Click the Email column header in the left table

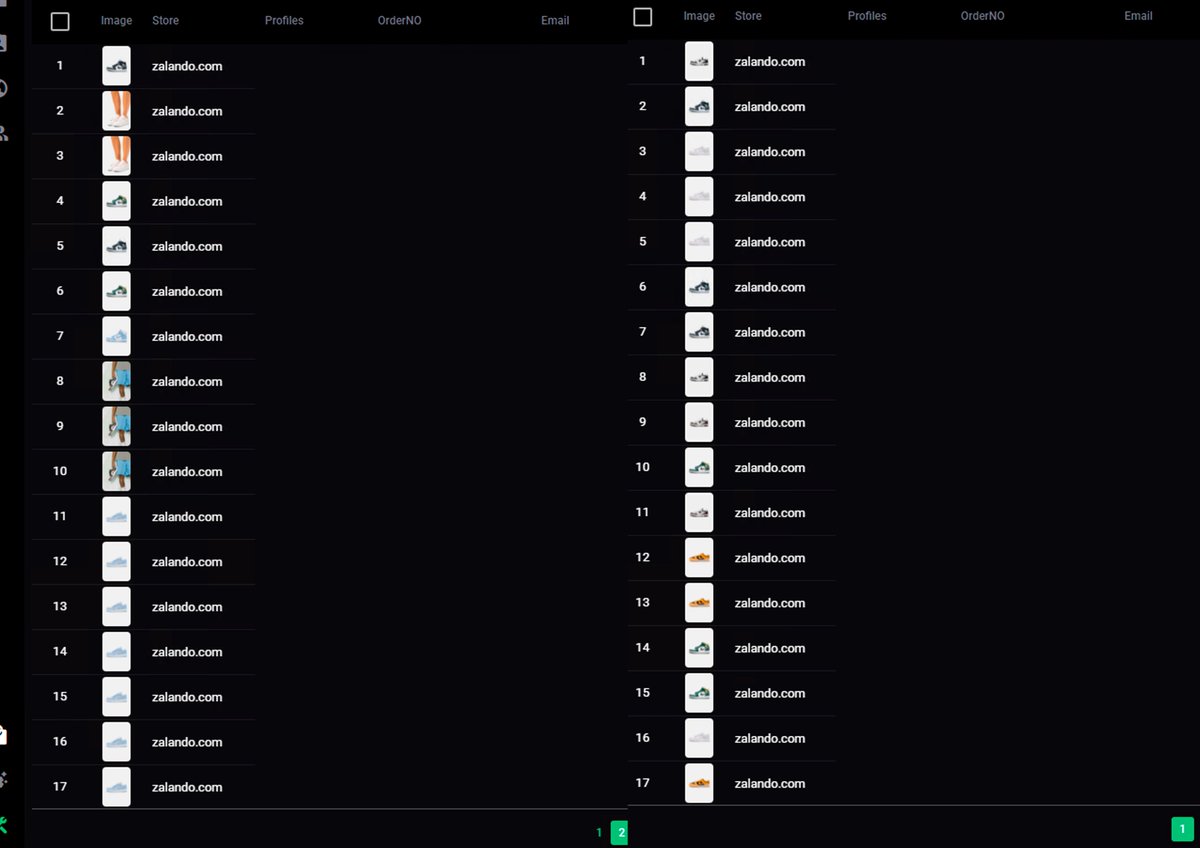pos(555,20)
